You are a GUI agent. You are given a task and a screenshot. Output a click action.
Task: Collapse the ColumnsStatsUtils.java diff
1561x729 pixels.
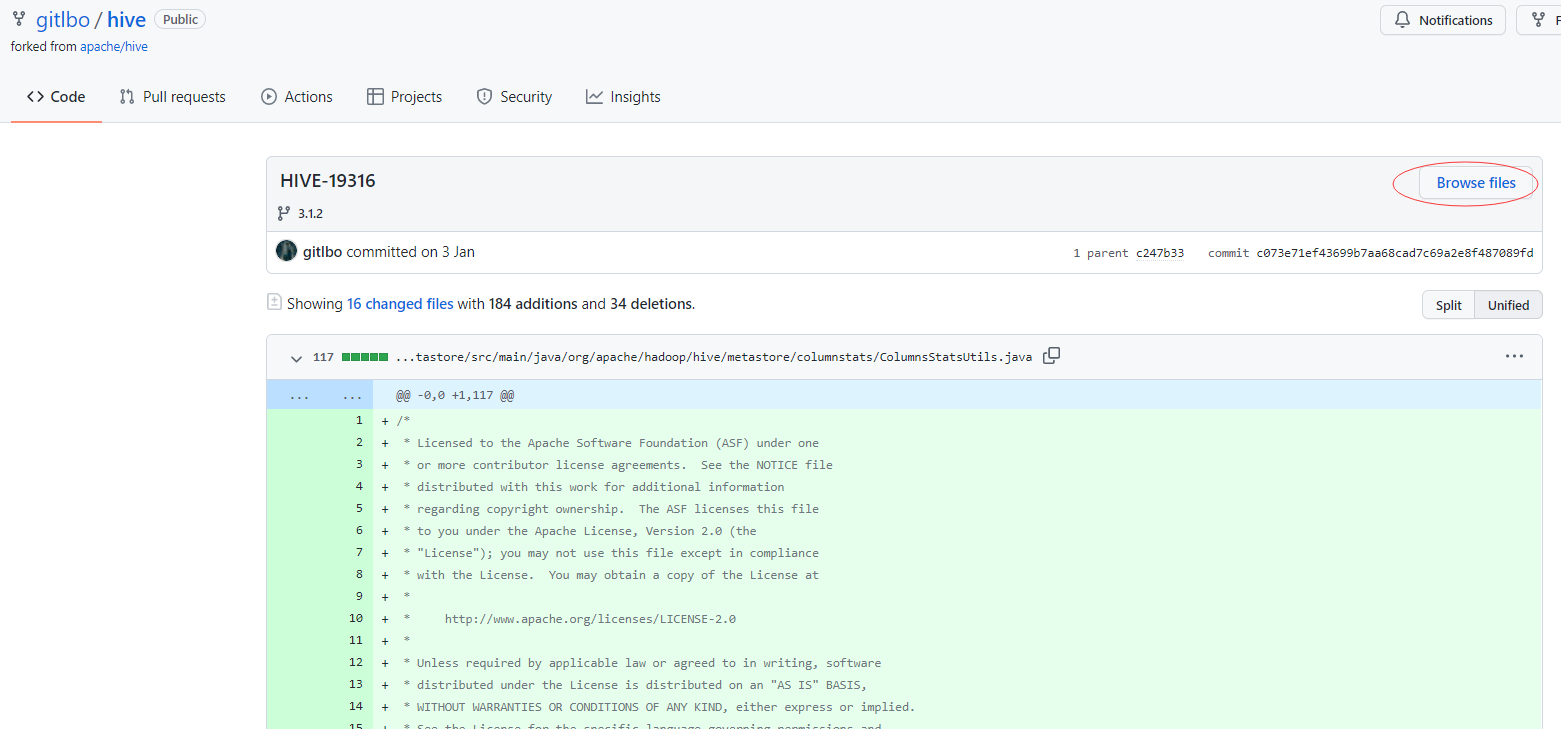click(296, 357)
